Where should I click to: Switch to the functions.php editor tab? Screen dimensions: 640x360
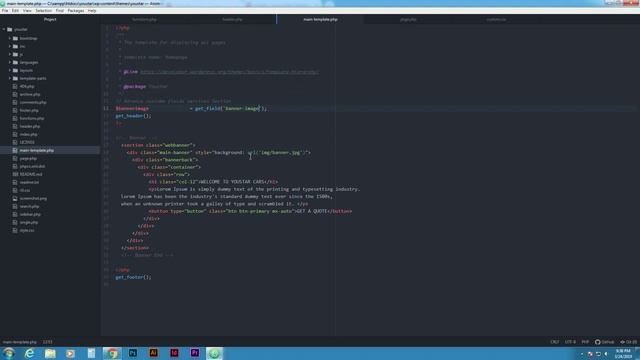(x=144, y=19)
